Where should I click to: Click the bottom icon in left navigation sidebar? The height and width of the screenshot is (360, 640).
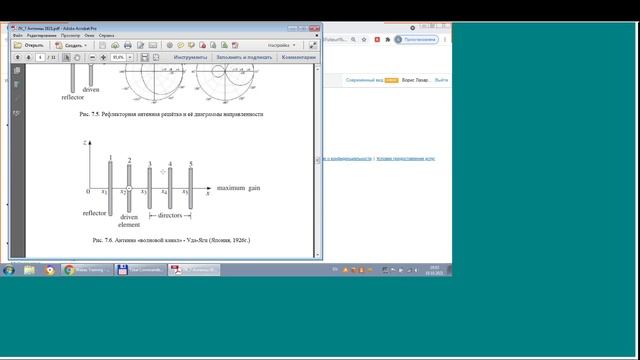17,113
